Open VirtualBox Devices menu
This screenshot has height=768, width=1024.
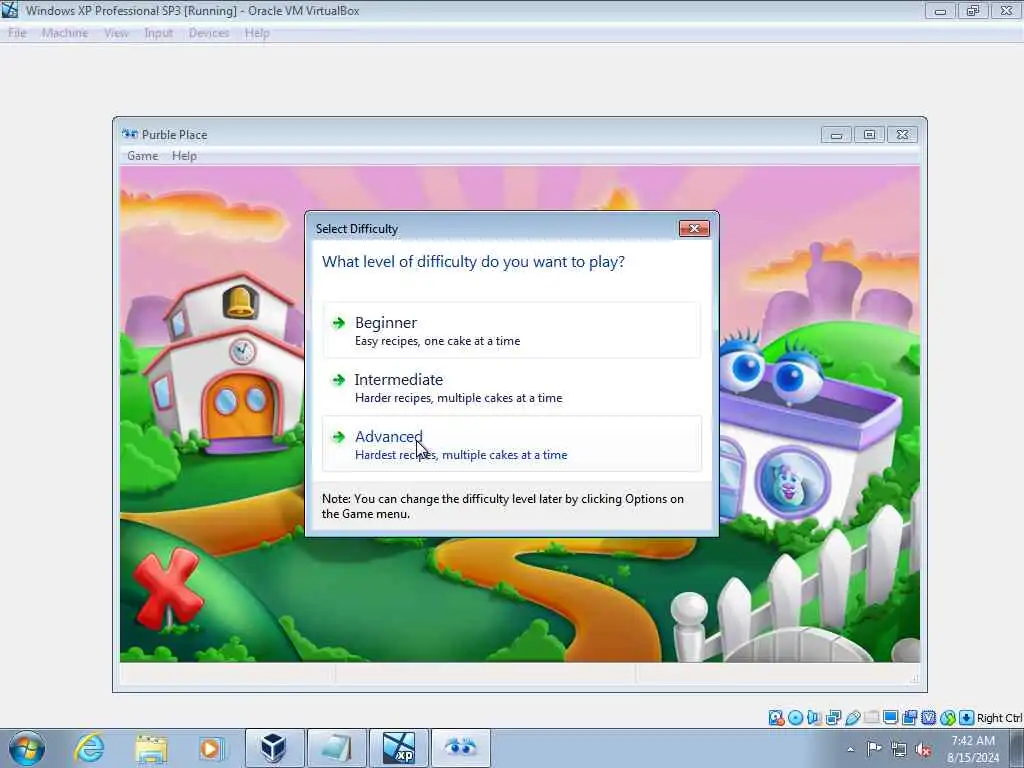(x=209, y=33)
